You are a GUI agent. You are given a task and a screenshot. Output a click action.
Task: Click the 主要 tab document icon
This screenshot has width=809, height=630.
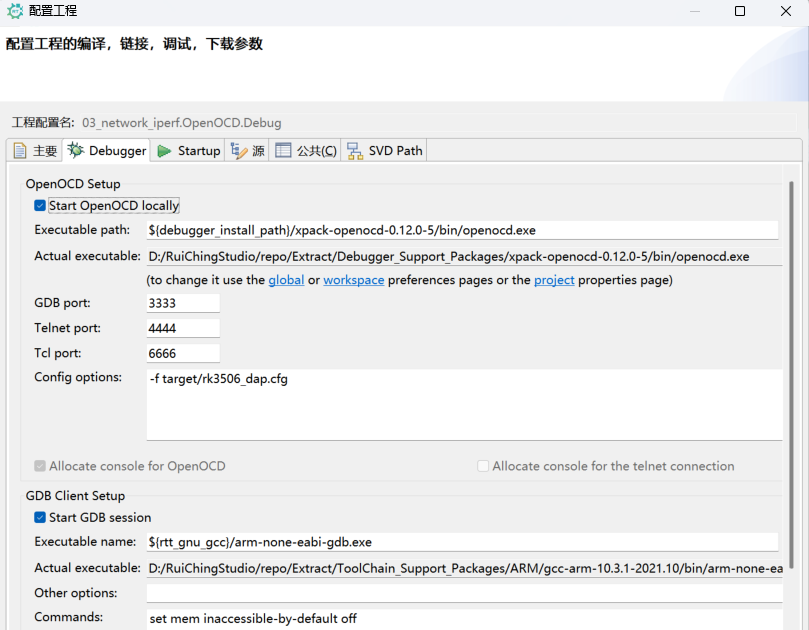20,151
